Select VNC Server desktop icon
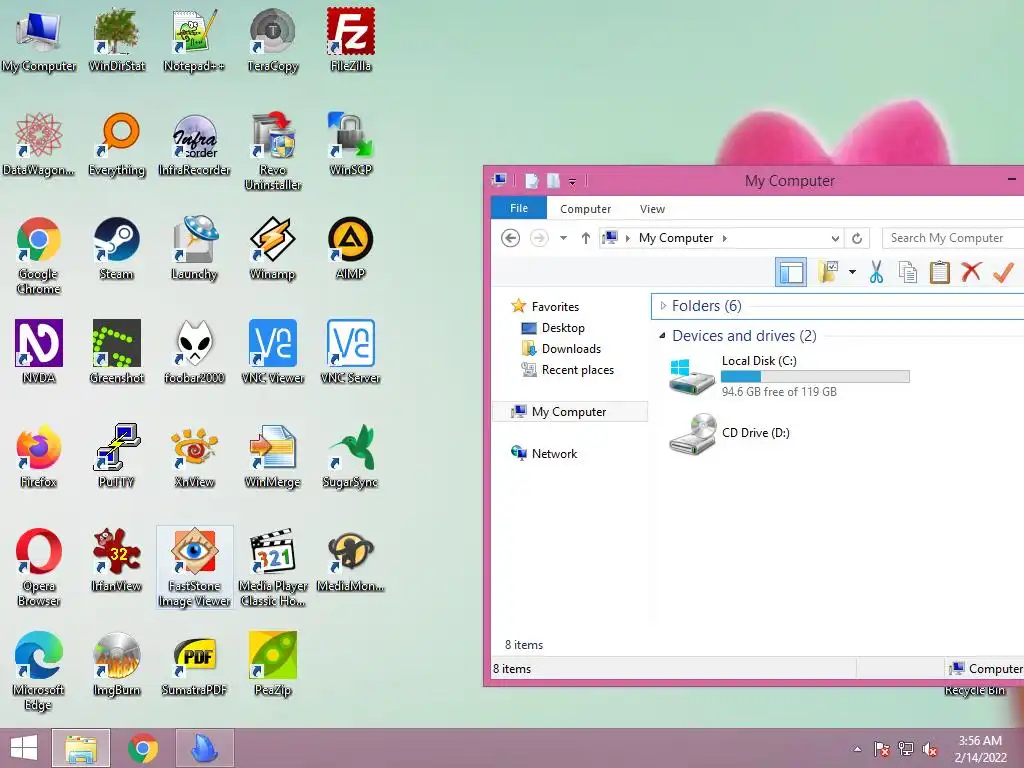Viewport: 1024px width, 768px height. click(x=351, y=351)
